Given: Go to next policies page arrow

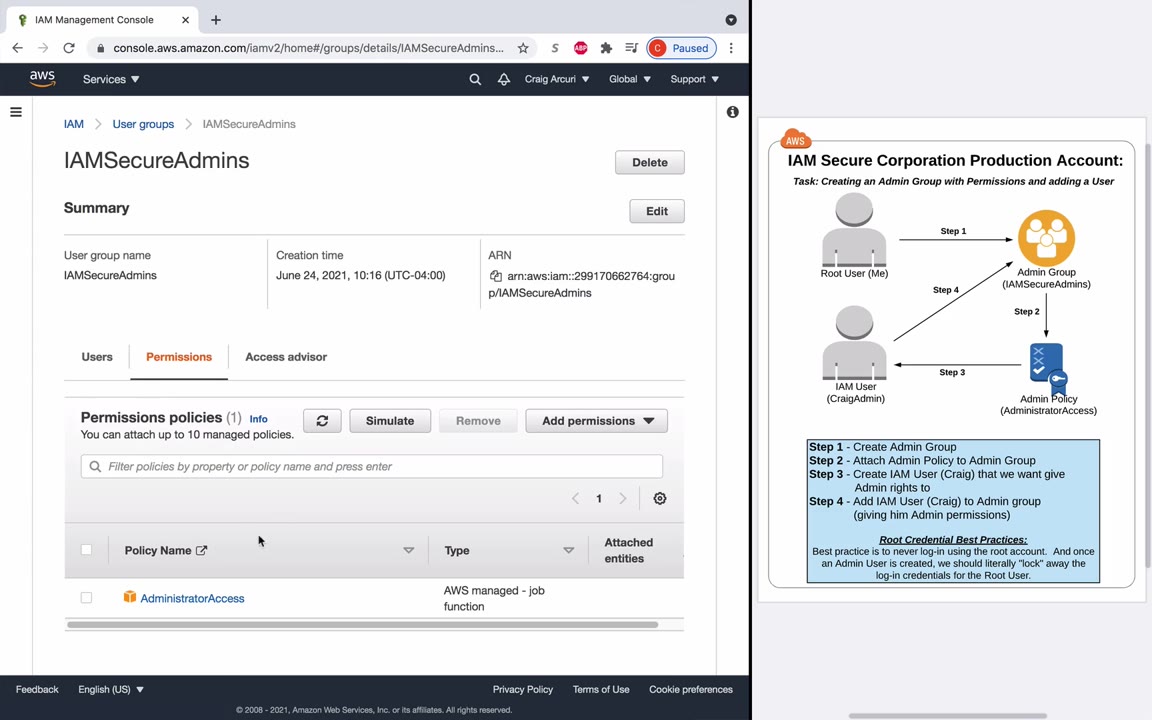Looking at the screenshot, I should point(623,498).
